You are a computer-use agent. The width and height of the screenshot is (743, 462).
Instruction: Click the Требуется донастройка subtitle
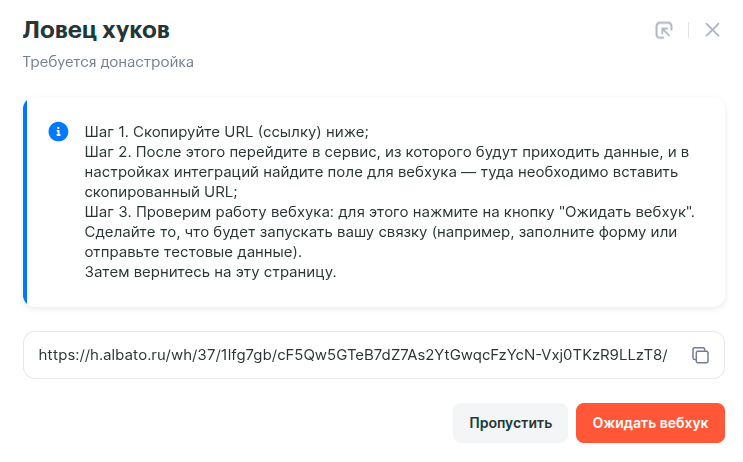tap(108, 62)
